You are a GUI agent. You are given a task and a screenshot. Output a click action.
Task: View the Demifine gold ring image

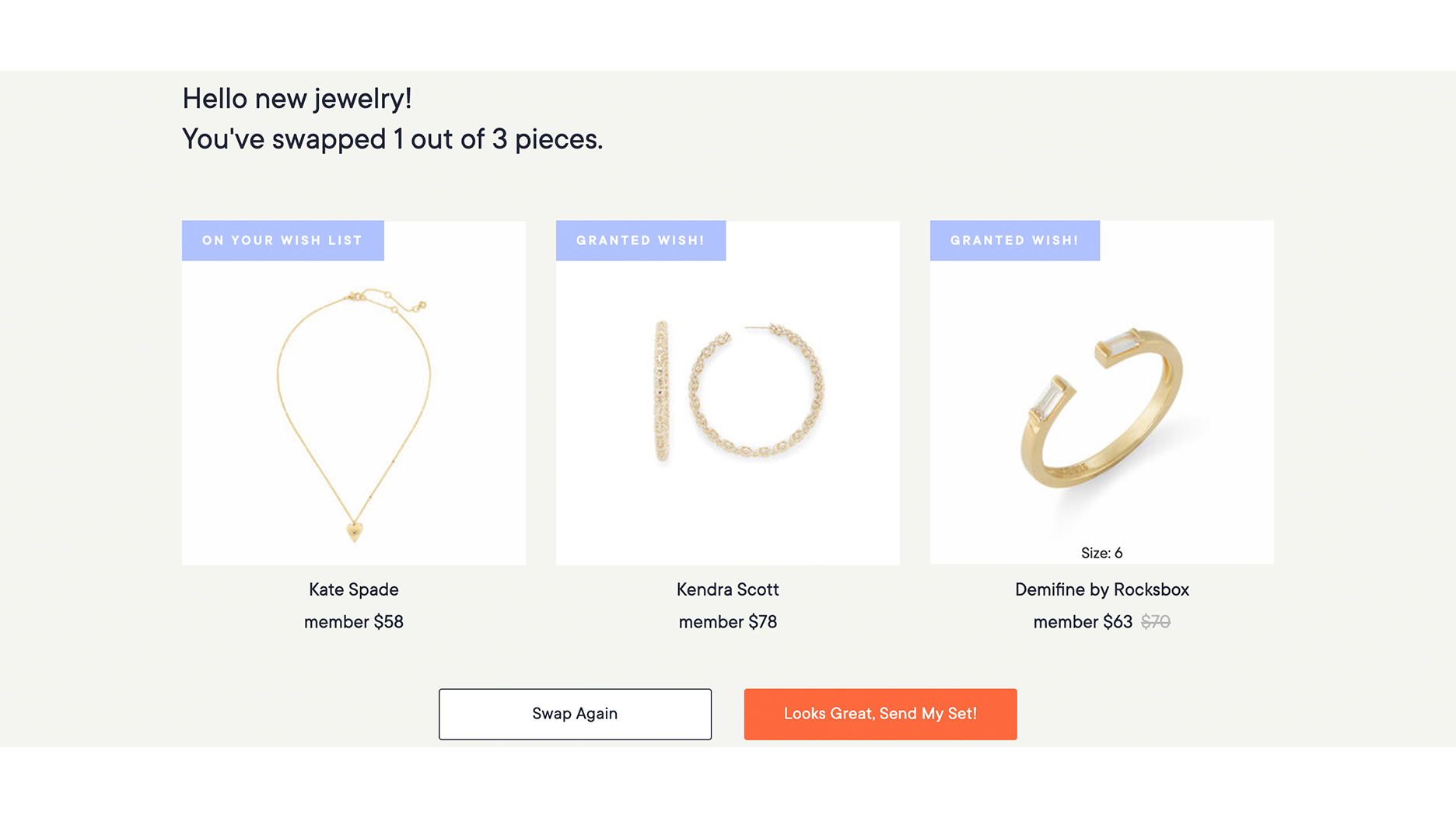coord(1101,408)
